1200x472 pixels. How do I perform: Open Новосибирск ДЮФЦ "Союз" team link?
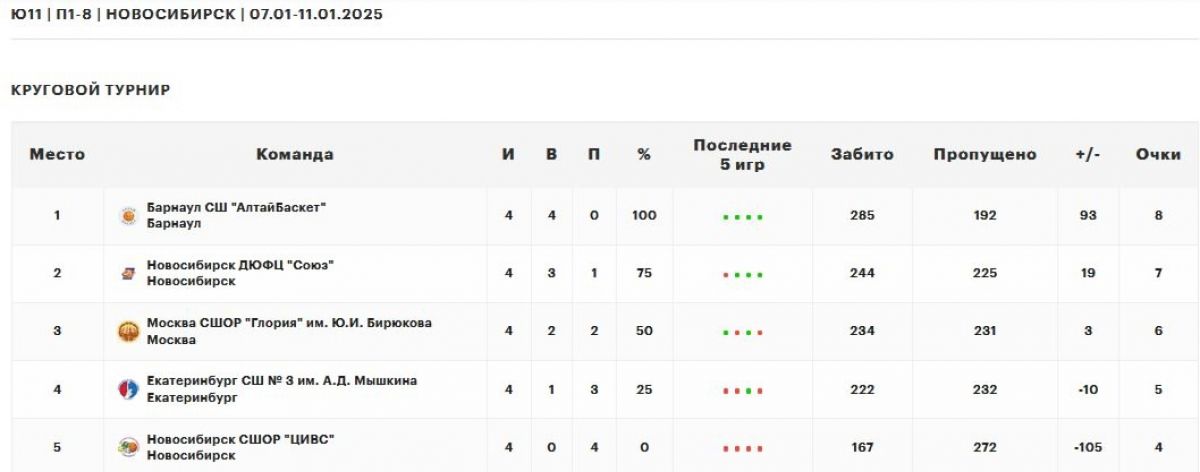click(x=240, y=265)
